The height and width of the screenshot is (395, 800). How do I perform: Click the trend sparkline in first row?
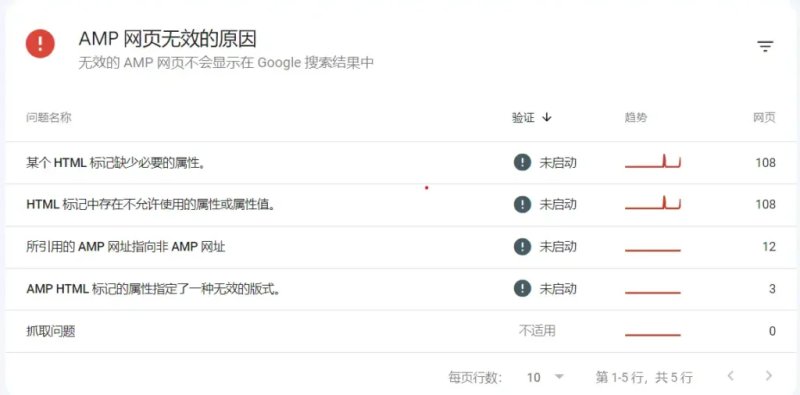coord(653,161)
